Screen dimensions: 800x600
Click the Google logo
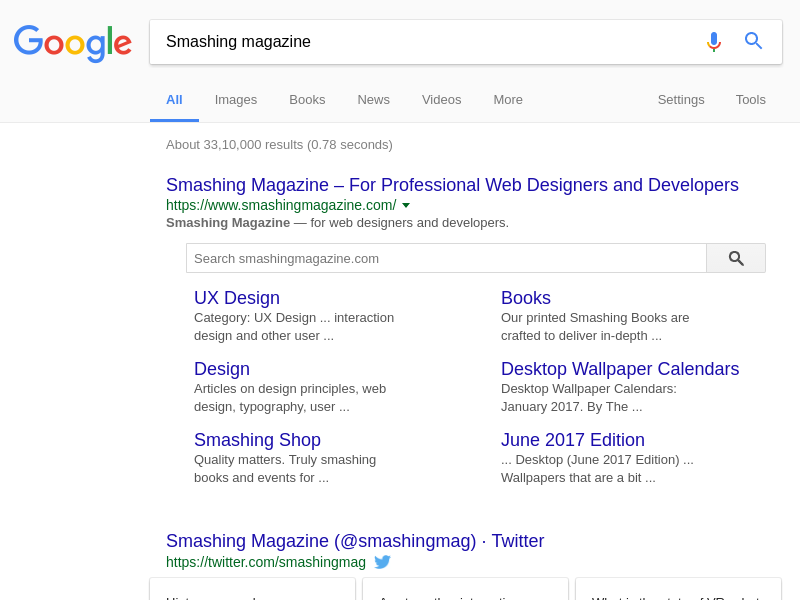click(x=73, y=43)
